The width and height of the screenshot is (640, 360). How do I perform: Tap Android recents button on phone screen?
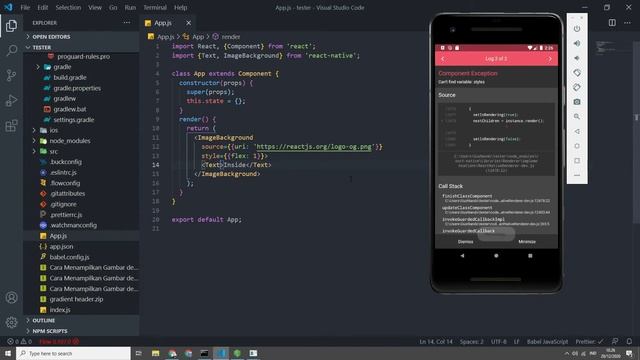[x=530, y=256]
